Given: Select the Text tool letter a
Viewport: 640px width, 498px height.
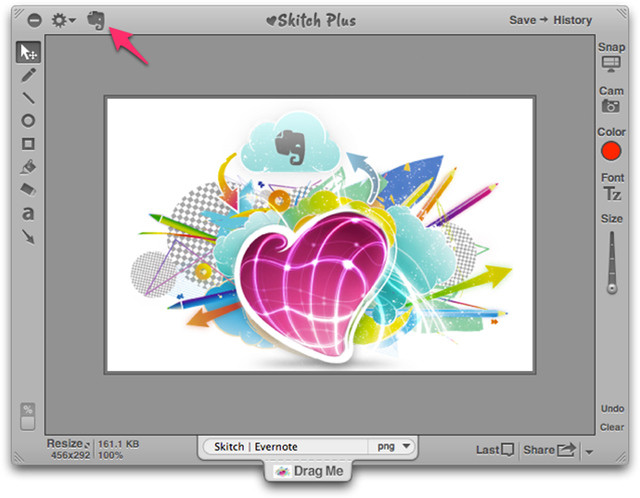Looking at the screenshot, I should [28, 213].
